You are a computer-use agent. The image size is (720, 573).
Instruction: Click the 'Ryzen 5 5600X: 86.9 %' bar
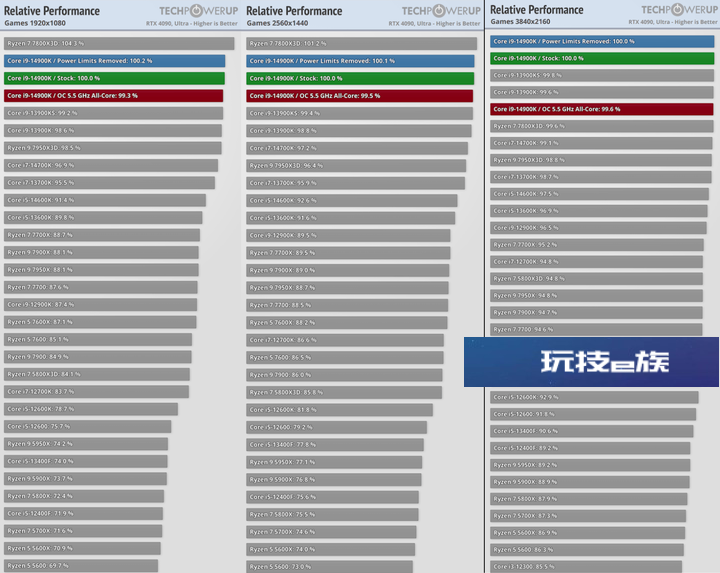click(588, 534)
